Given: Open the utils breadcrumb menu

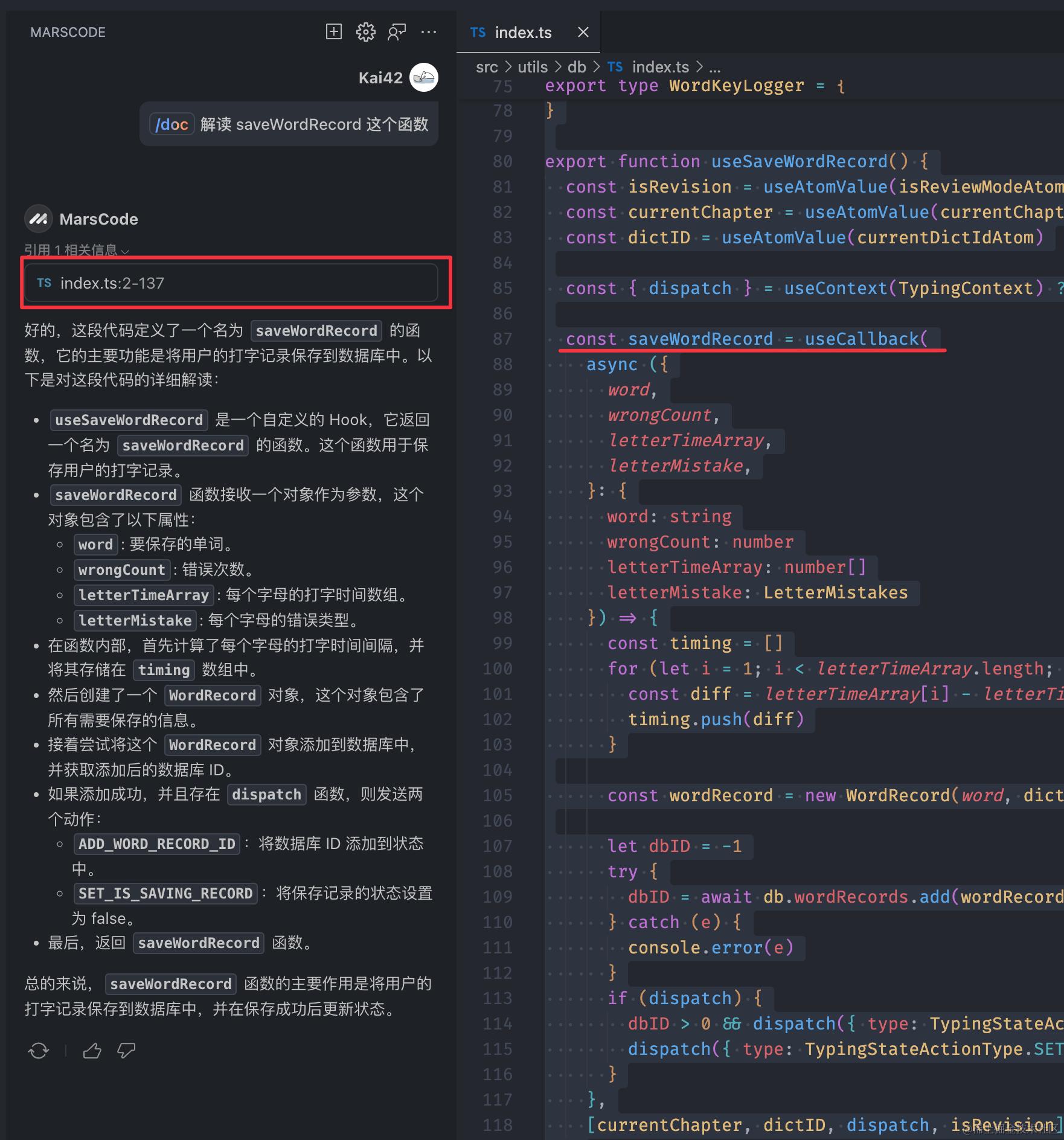Looking at the screenshot, I should (531, 66).
